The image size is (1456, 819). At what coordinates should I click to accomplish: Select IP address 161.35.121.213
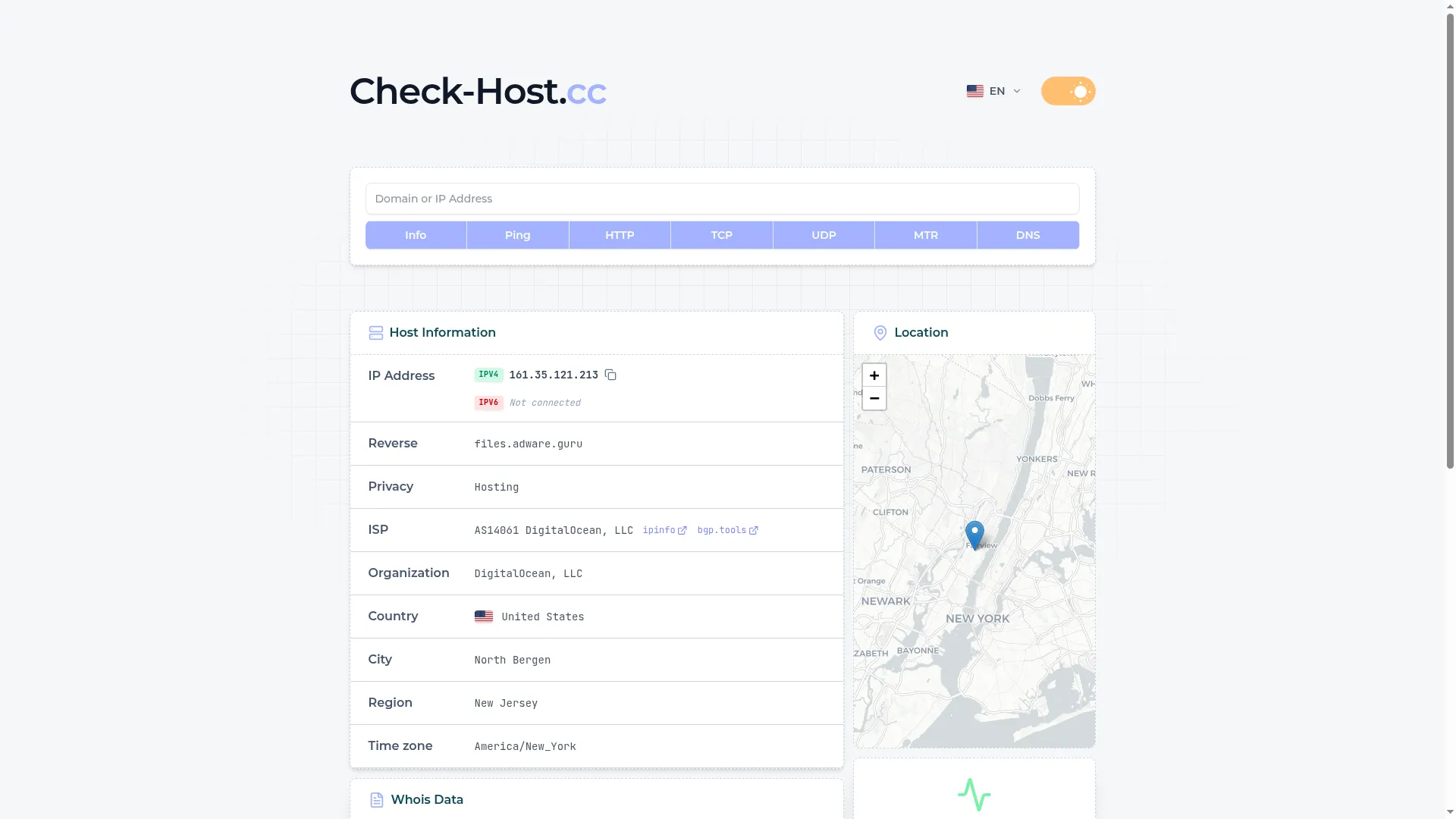click(x=554, y=375)
